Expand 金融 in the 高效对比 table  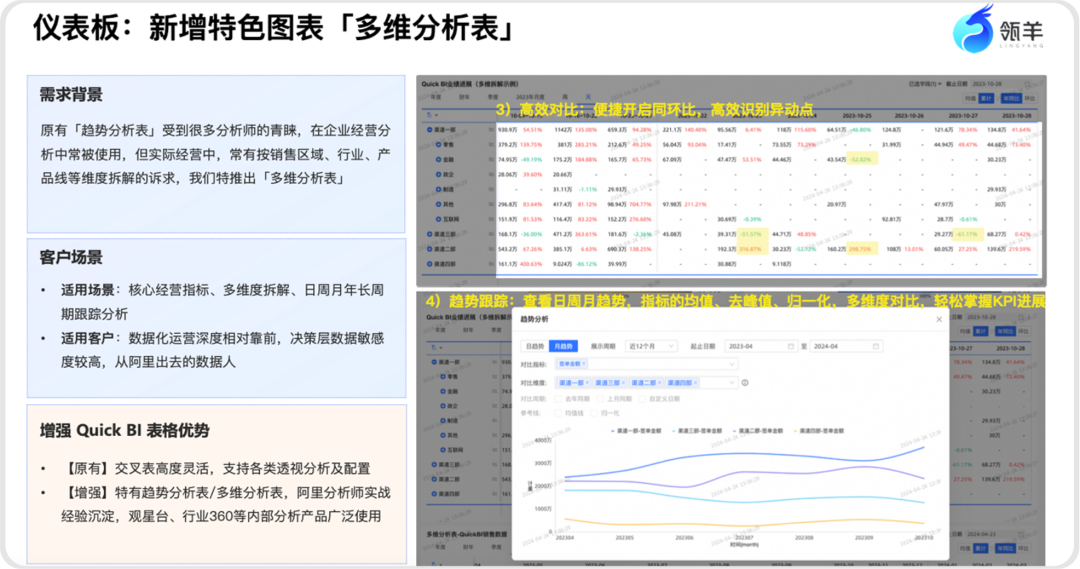point(438,159)
